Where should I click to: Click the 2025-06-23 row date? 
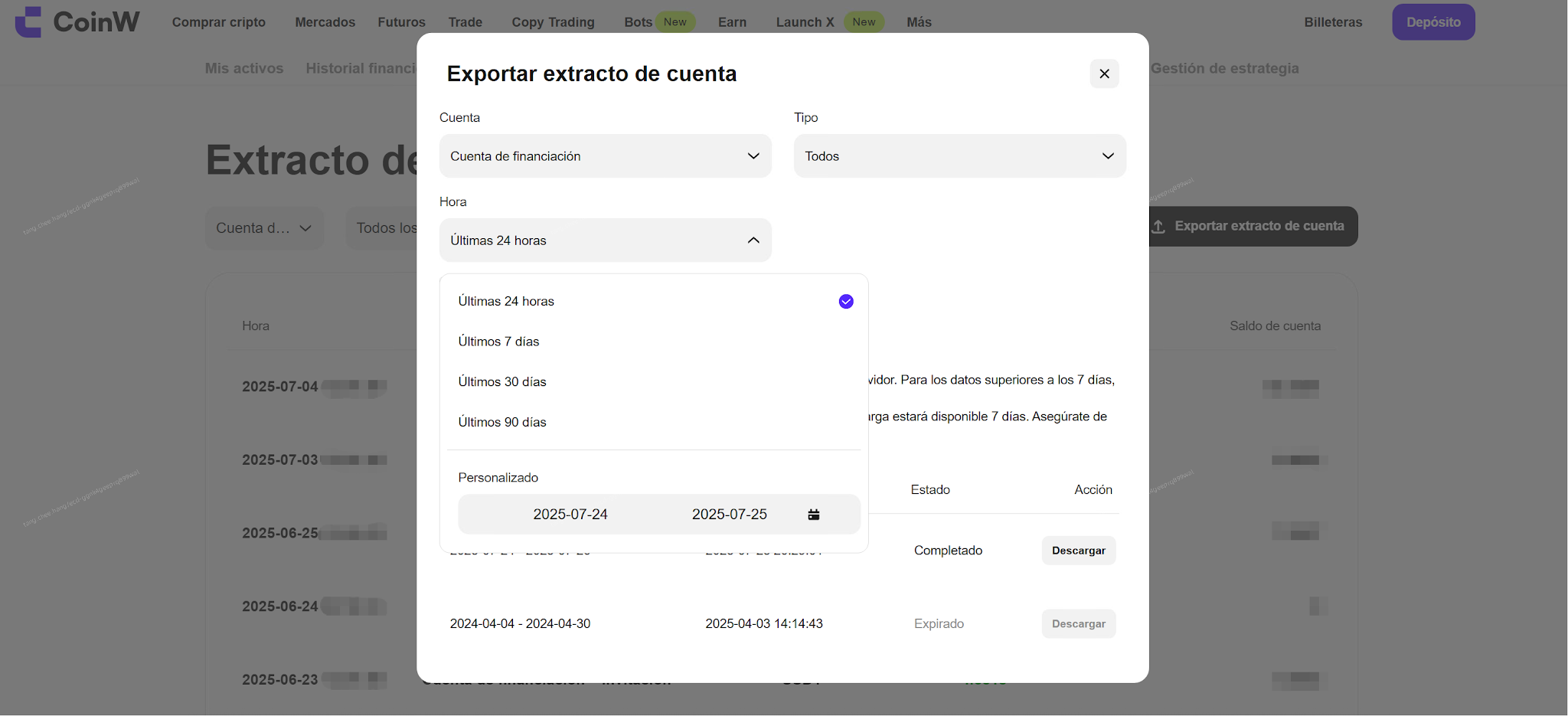[x=280, y=680]
